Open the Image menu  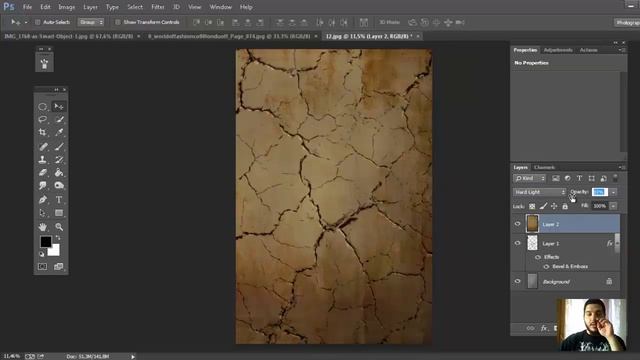(x=67, y=7)
